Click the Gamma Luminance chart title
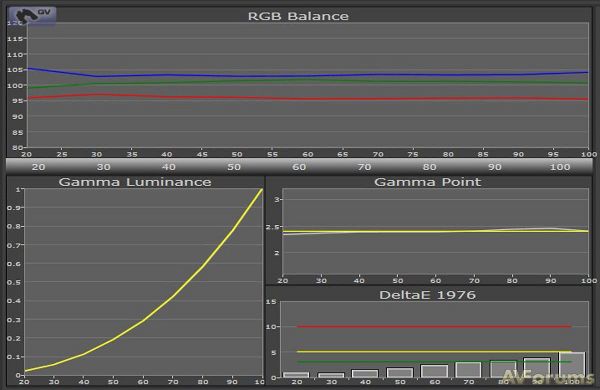The height and width of the screenshot is (390, 600). pos(135,182)
